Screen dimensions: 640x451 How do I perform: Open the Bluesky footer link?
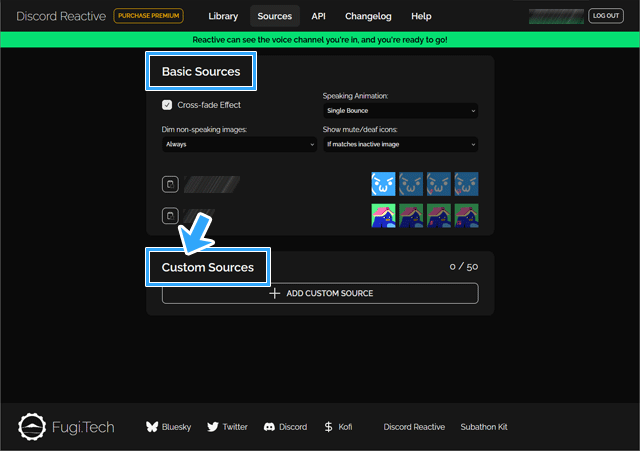tap(176, 427)
